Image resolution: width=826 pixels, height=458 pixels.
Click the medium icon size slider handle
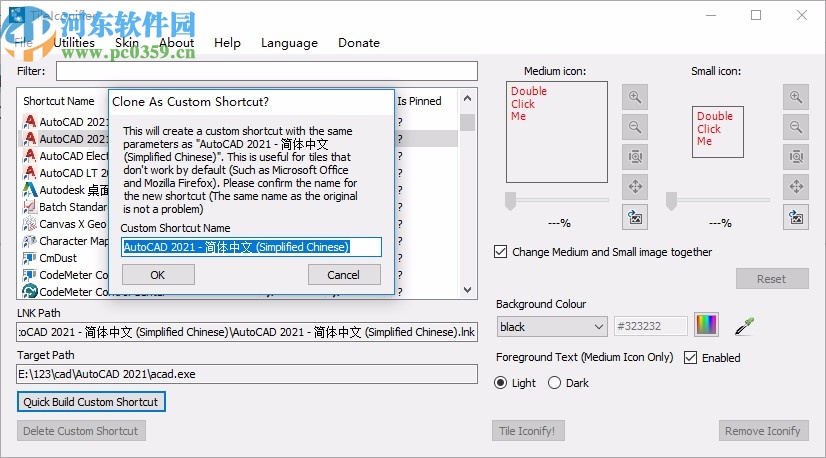click(x=510, y=201)
